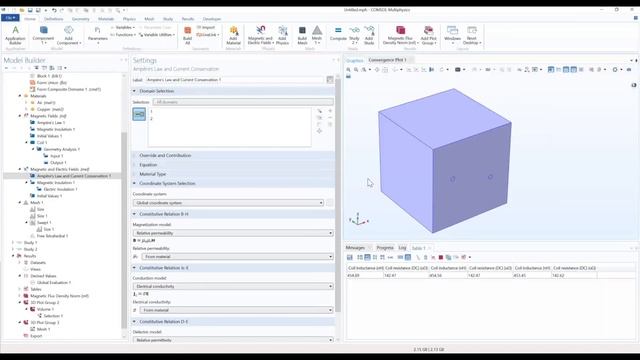Switch to the Log tab
Screen dimensions: 640x360
pos(402,248)
